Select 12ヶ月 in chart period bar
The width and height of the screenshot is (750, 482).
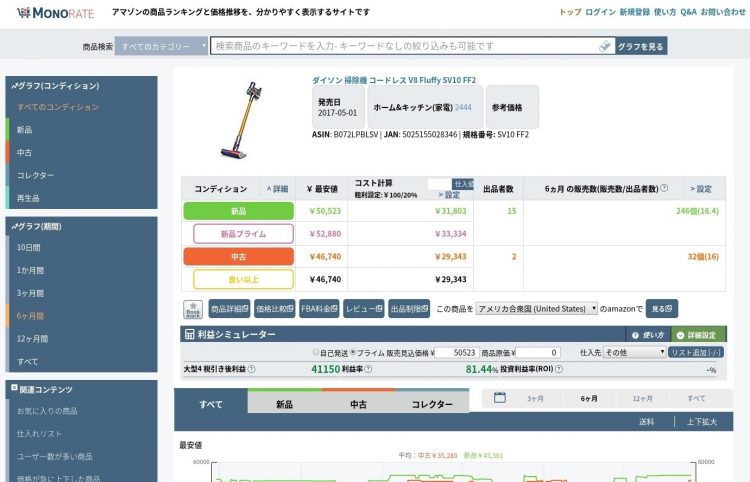642,398
